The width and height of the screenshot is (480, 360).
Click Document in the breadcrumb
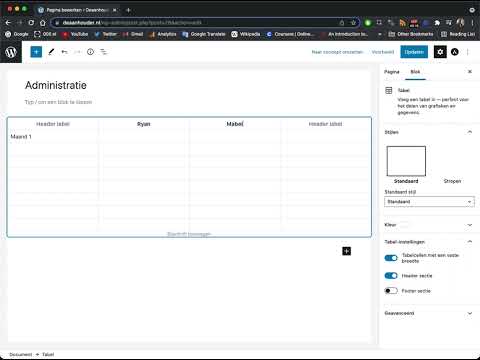[x=21, y=354]
